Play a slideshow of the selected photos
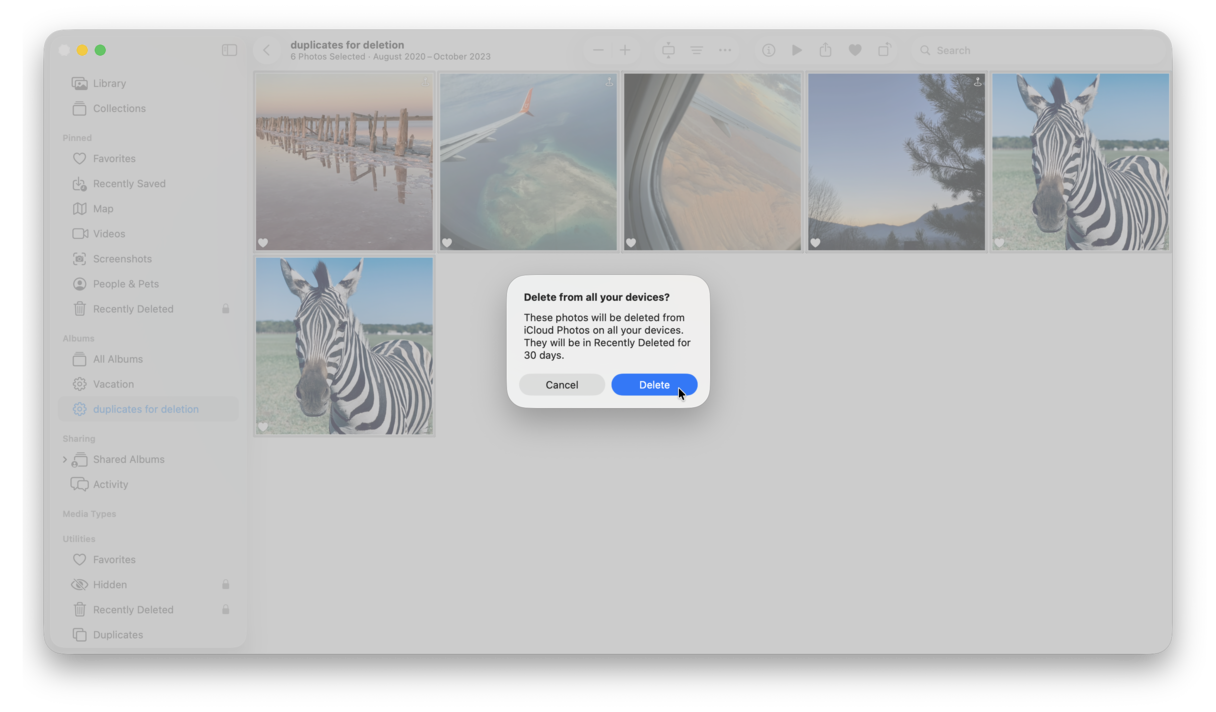 pos(796,49)
